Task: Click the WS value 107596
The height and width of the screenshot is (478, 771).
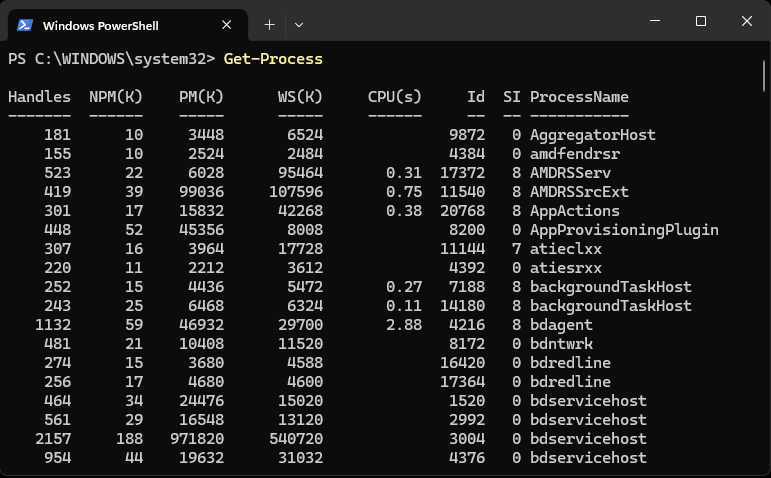Action: pyautogui.click(x=296, y=192)
